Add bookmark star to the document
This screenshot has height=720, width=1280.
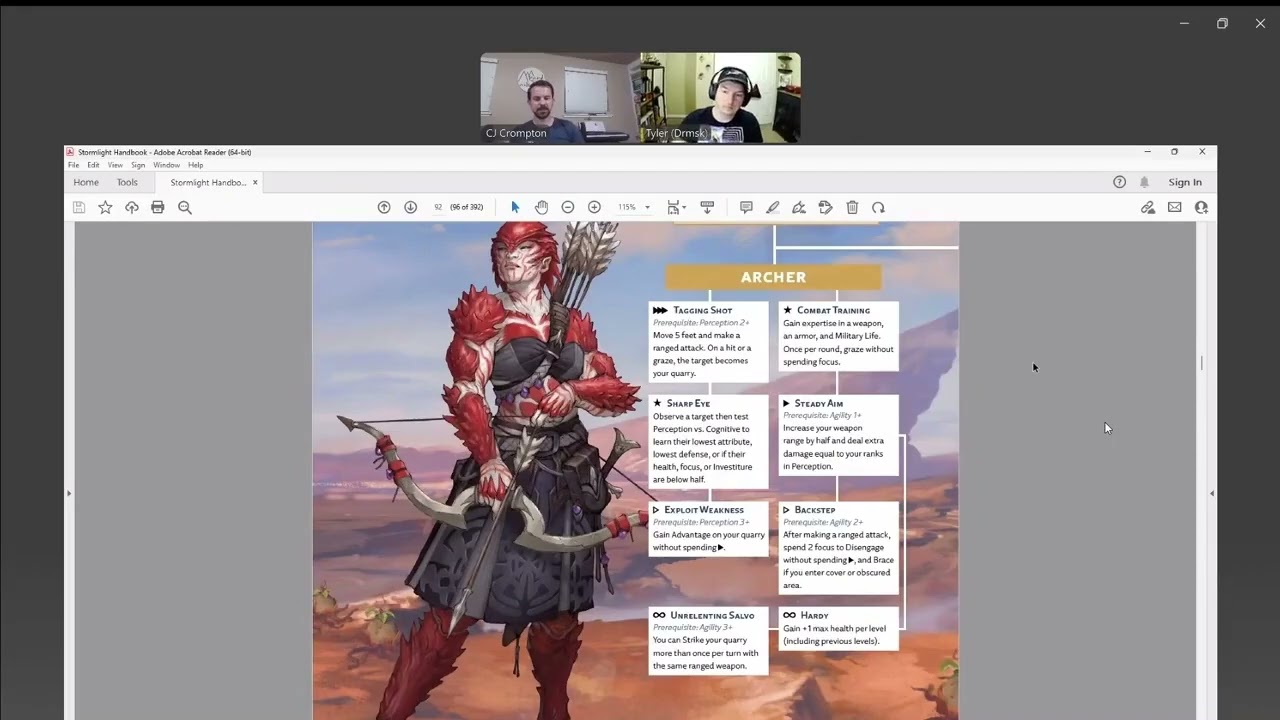pos(105,207)
